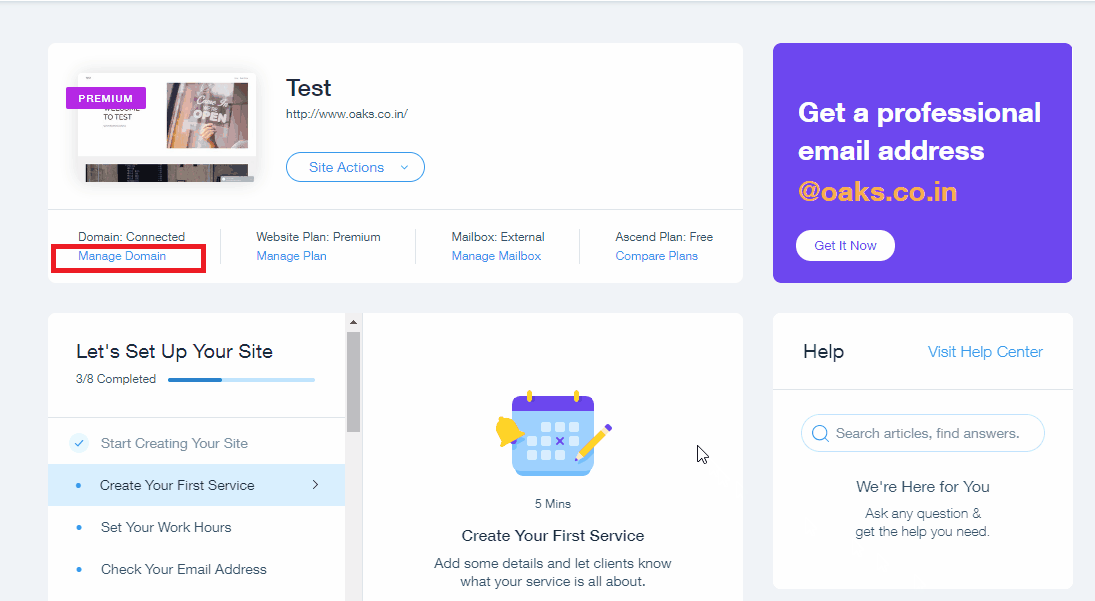Click the Domain: Connected status text
1095x601 pixels.
coord(131,237)
